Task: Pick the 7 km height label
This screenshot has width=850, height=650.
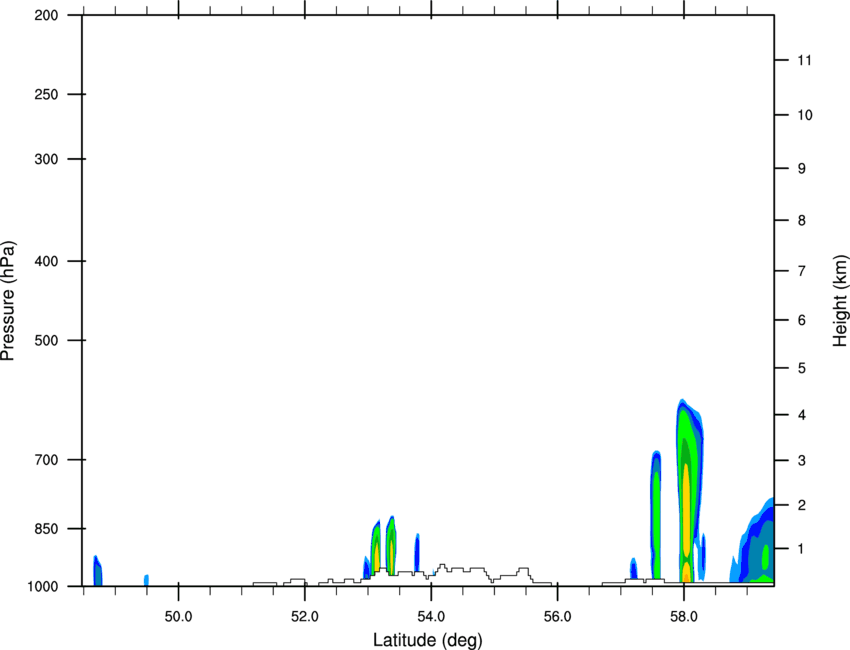Action: [802, 271]
